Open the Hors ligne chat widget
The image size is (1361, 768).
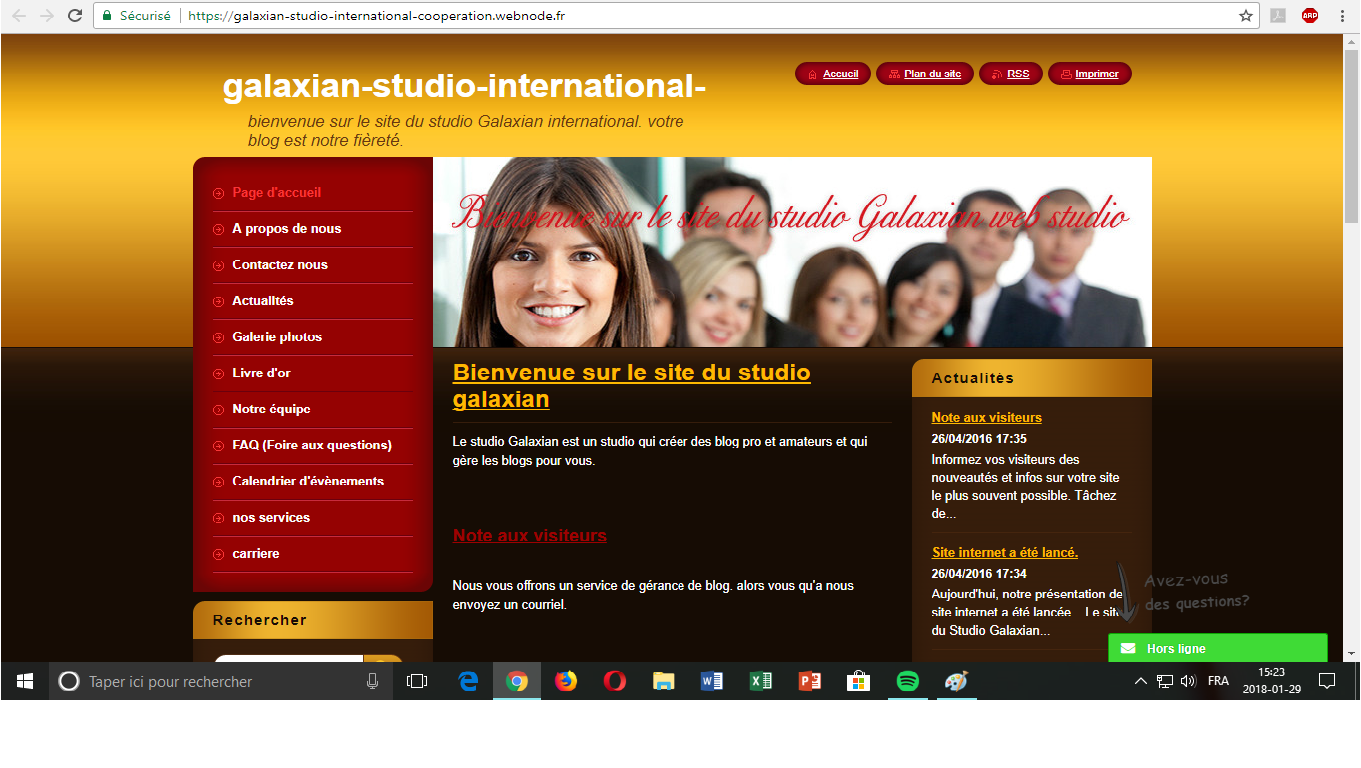[x=1218, y=648]
